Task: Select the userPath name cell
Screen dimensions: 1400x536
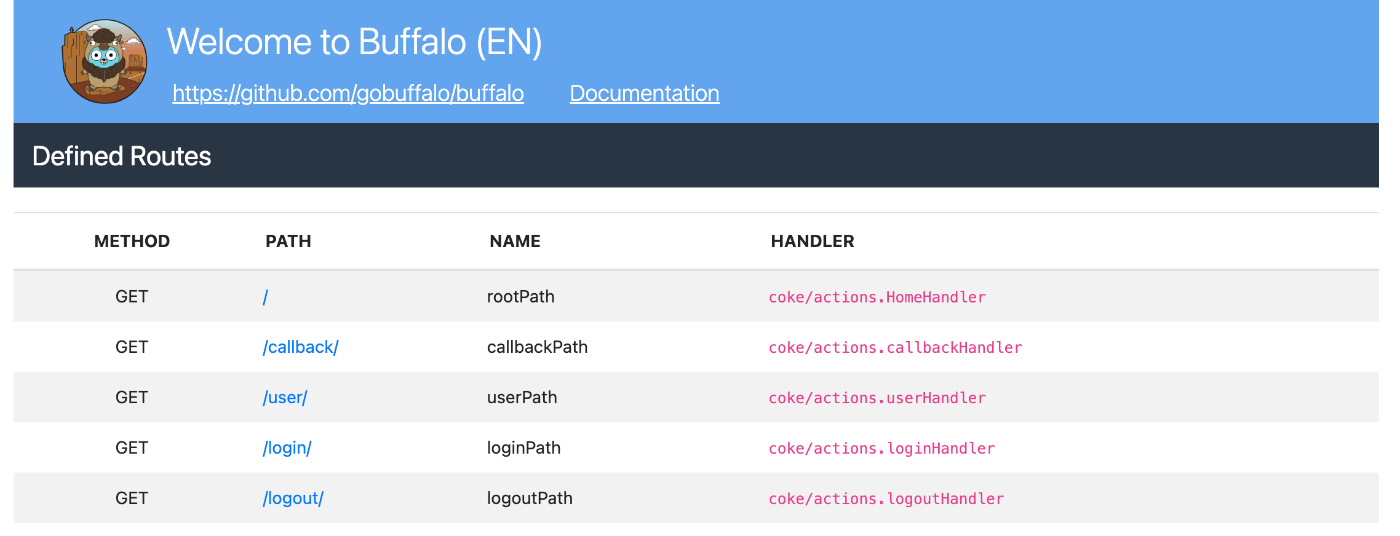Action: tap(522, 397)
